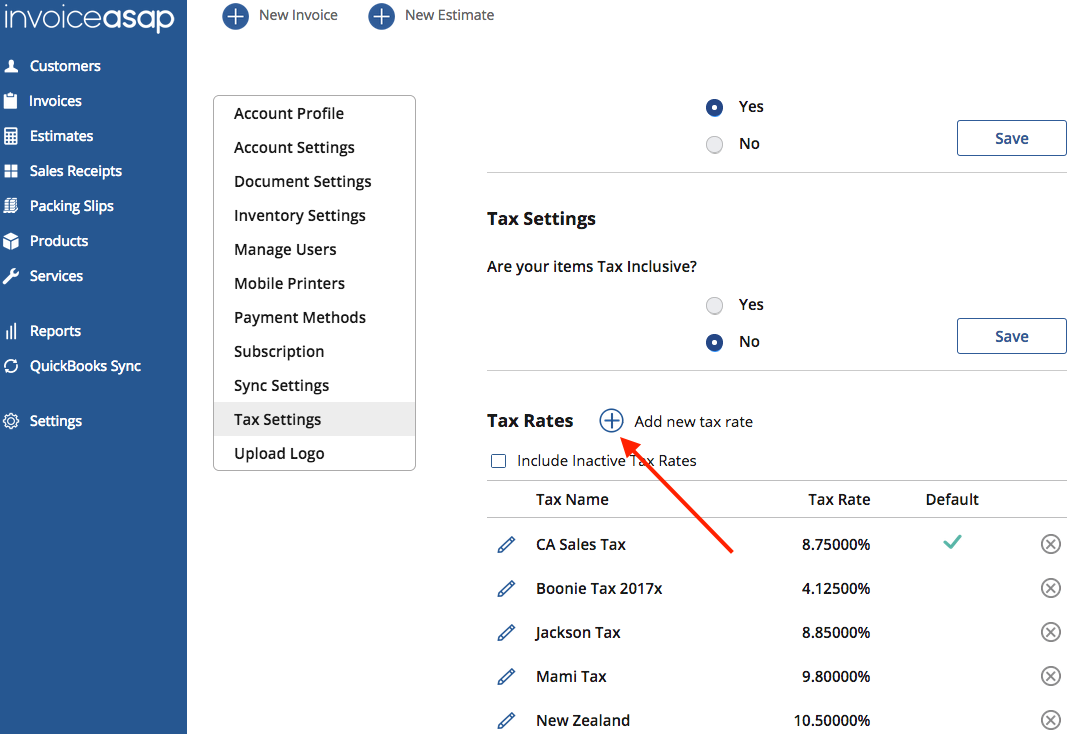Go to Customers in sidebar
The width and height of the screenshot is (1072, 734).
pos(65,66)
